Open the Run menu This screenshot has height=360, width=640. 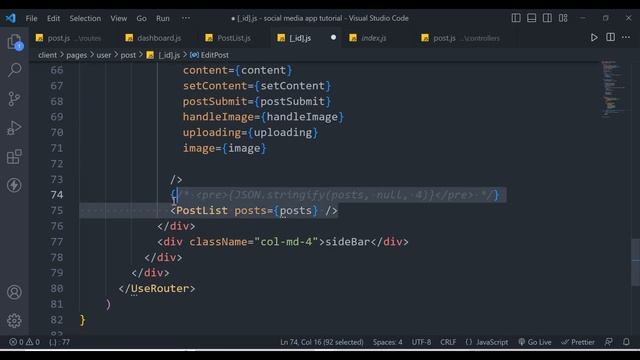click(x=162, y=18)
